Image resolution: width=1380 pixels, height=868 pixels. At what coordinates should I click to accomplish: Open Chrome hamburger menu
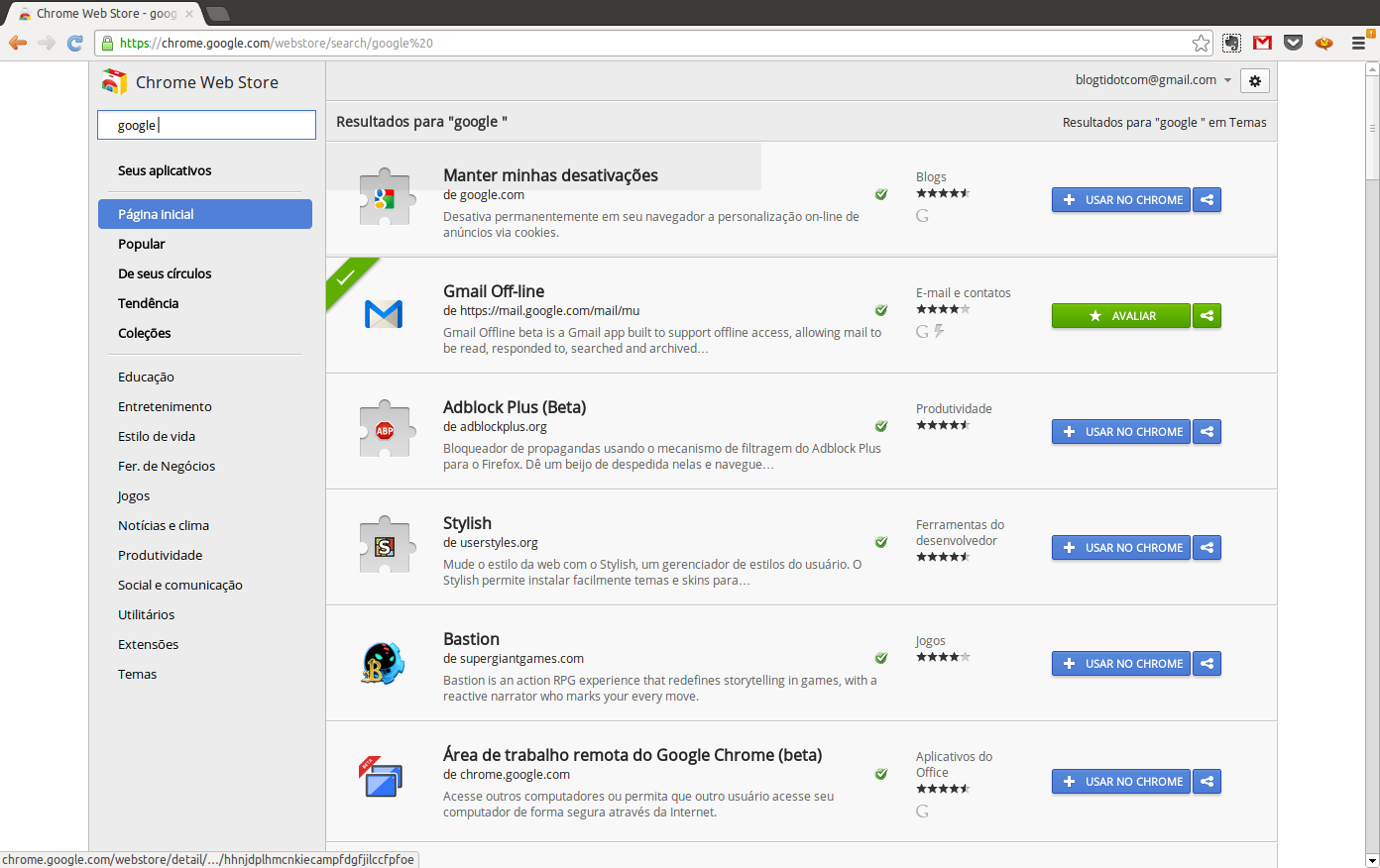pyautogui.click(x=1358, y=43)
